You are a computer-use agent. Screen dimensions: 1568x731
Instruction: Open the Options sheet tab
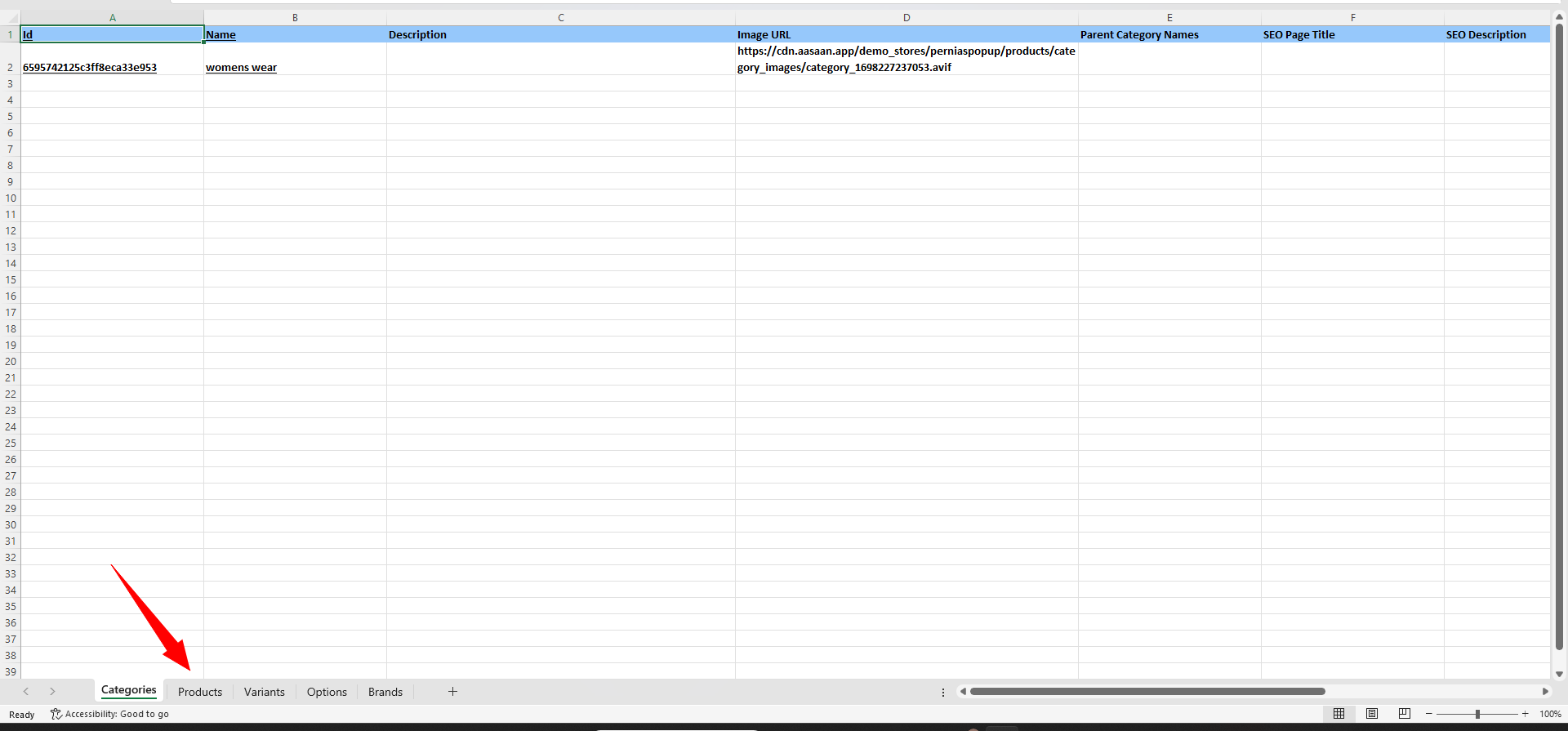tap(327, 692)
